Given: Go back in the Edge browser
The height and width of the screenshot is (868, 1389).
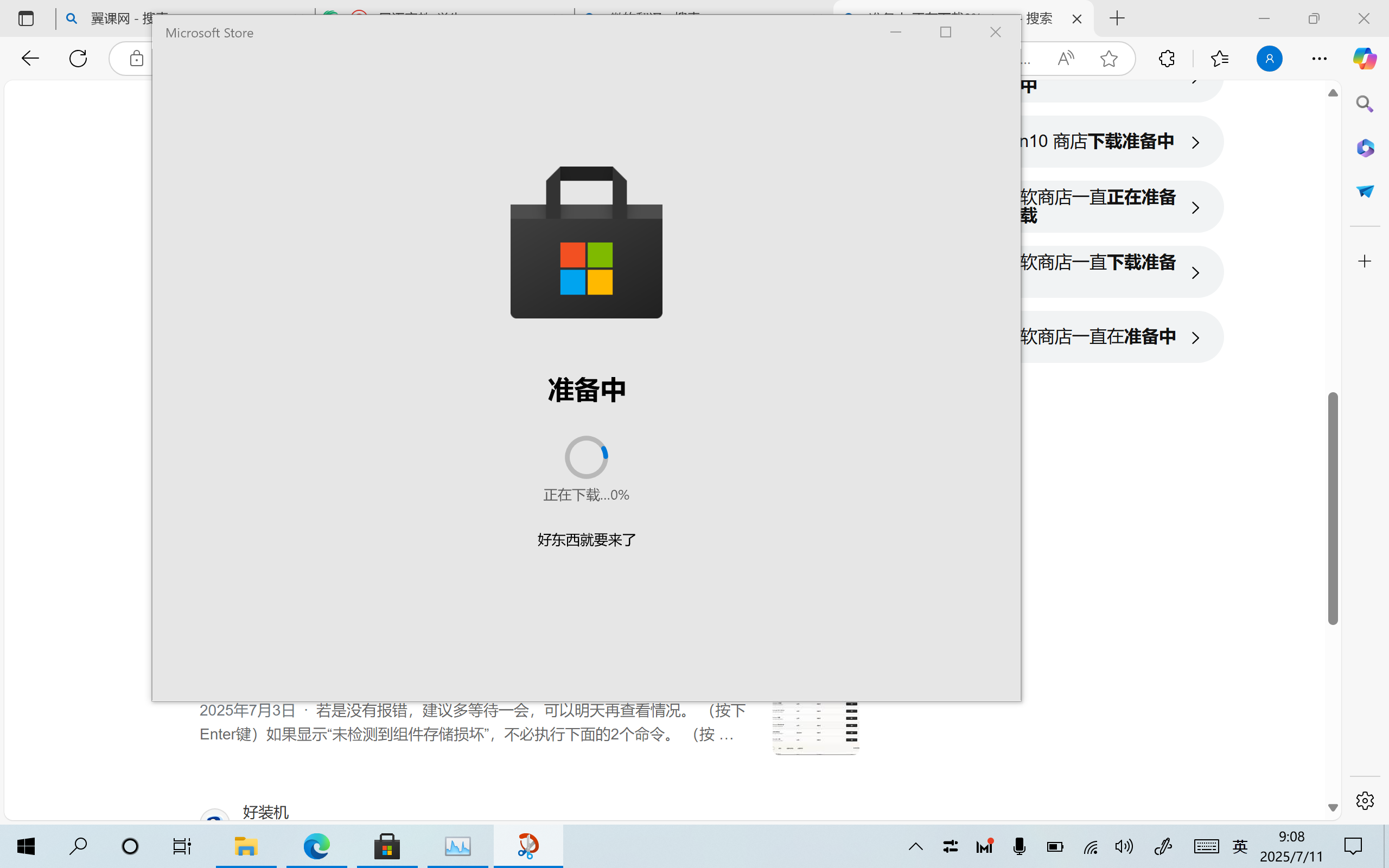Looking at the screenshot, I should tap(30, 58).
